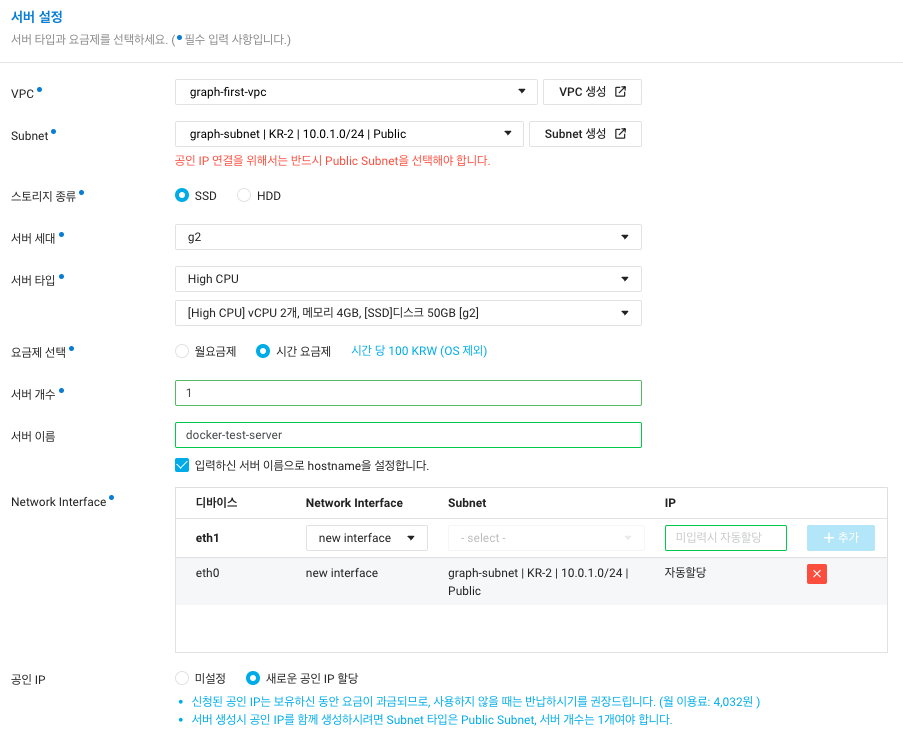903x734 pixels.
Task: Open the 서버 타입 High CPU dropdown
Action: 408,279
